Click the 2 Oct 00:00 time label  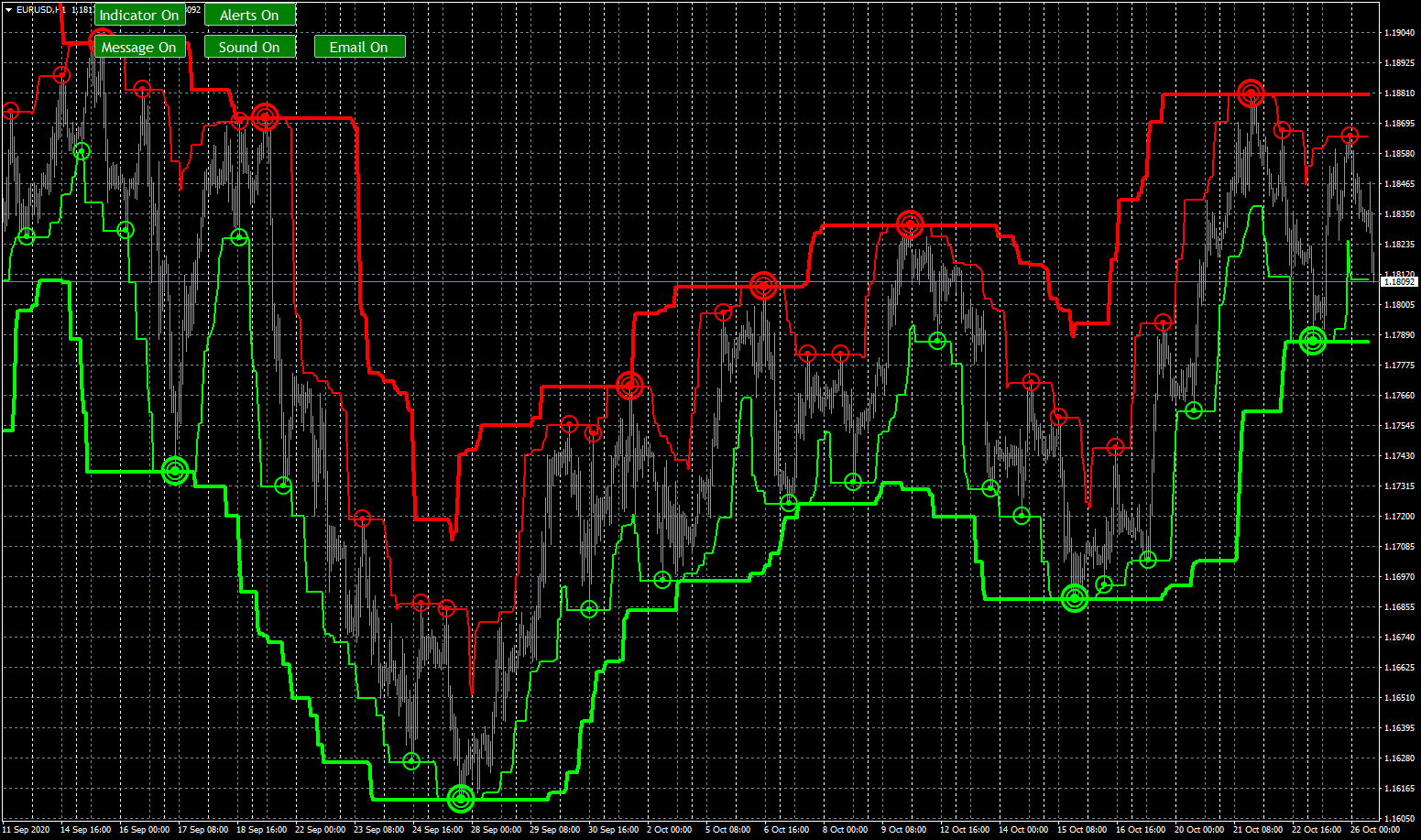coord(669,830)
